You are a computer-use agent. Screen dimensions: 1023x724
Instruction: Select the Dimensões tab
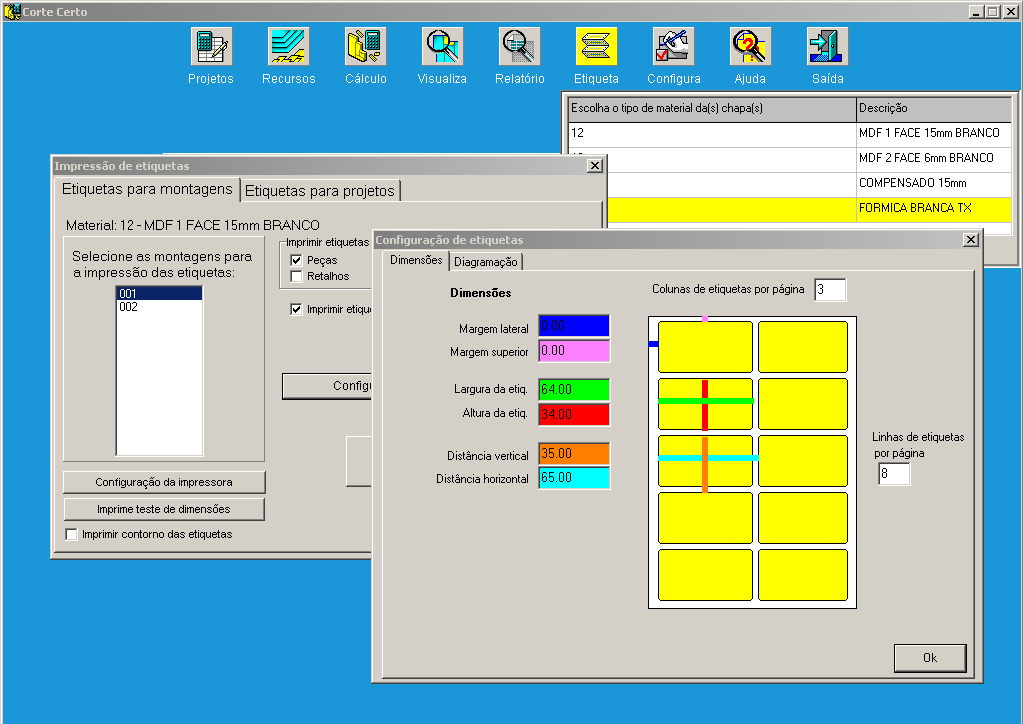pyautogui.click(x=414, y=261)
